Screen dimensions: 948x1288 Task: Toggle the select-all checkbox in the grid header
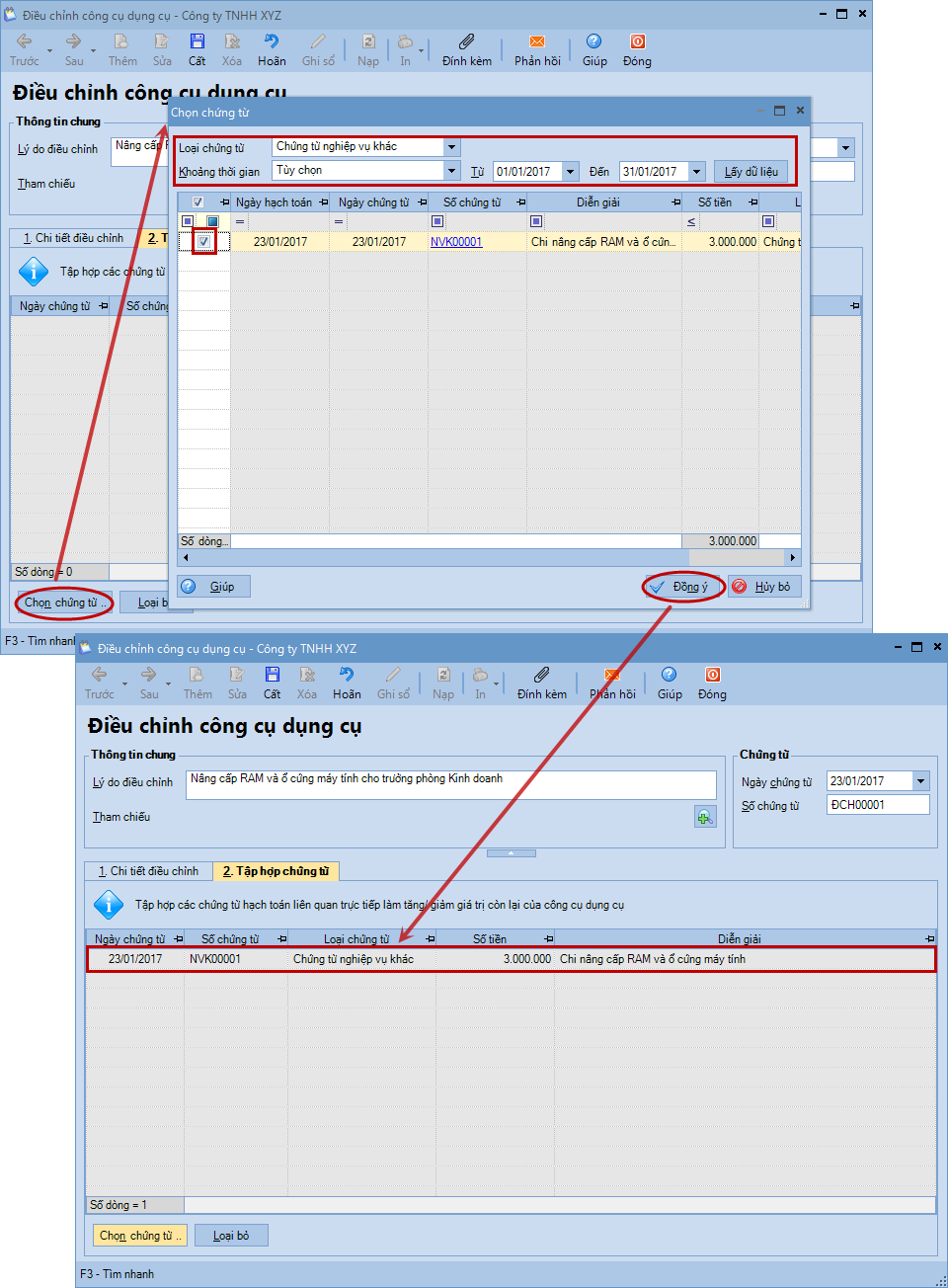197,202
